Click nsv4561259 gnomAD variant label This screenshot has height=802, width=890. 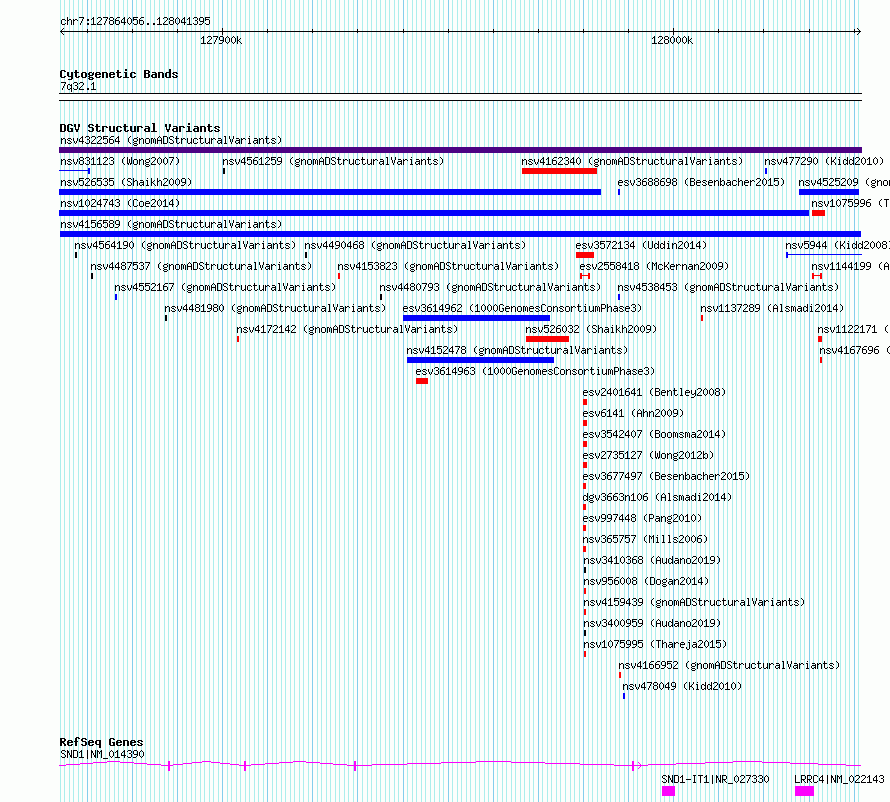pos(333,161)
